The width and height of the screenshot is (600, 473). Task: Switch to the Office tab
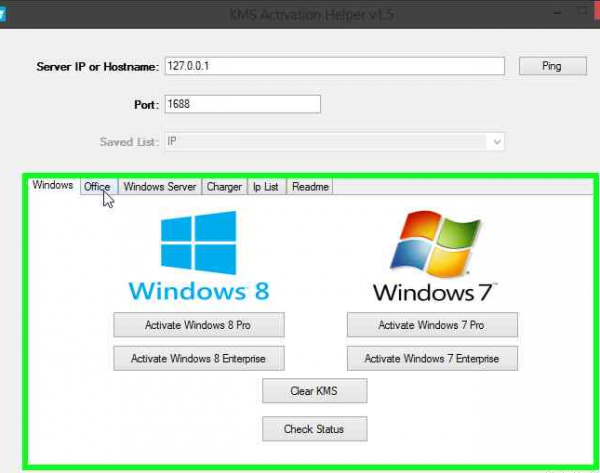[x=97, y=187]
